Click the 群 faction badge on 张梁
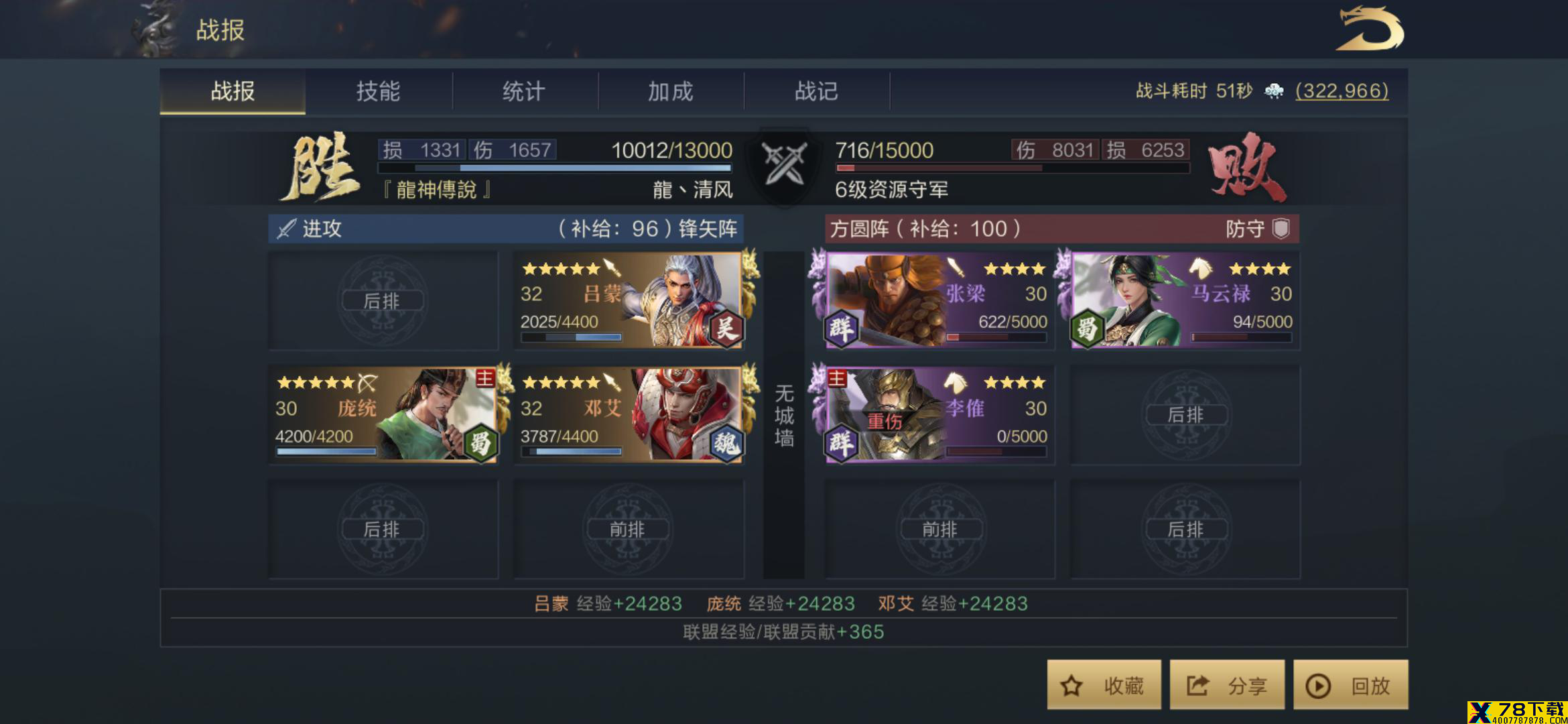This screenshot has height=724, width=1568. point(842,328)
